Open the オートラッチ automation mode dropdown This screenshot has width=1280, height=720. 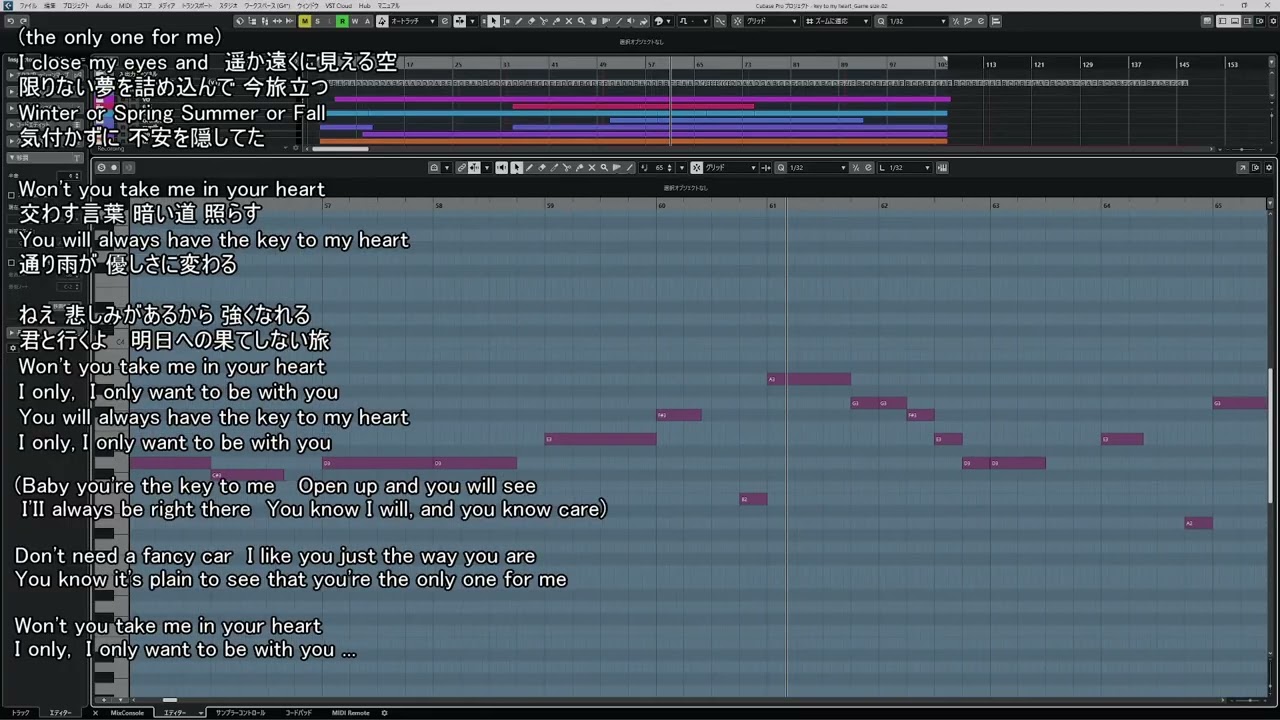(412, 21)
